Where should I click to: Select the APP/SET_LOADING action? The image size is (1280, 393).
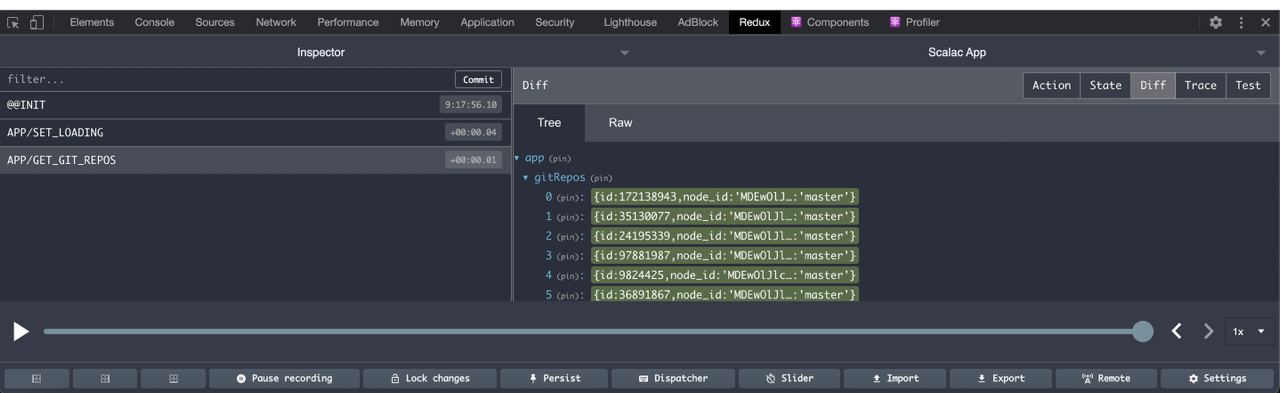(256, 132)
